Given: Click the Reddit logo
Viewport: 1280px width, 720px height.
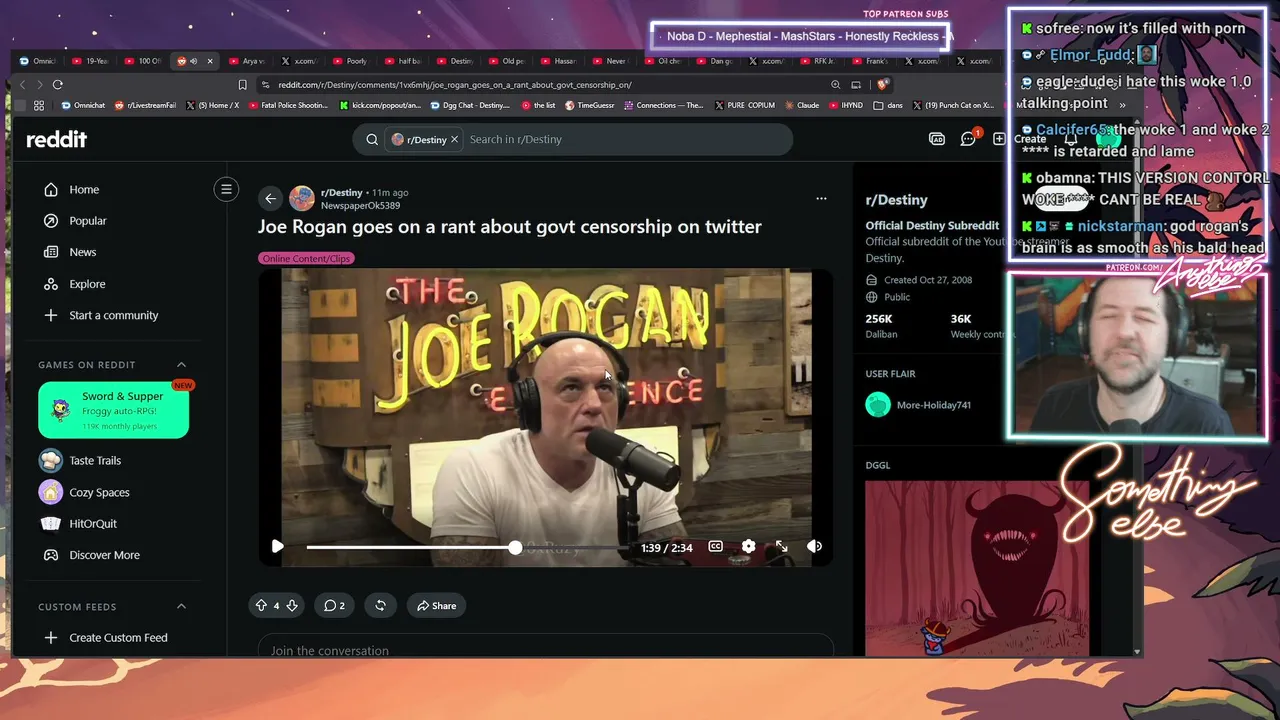Looking at the screenshot, I should click(x=57, y=139).
